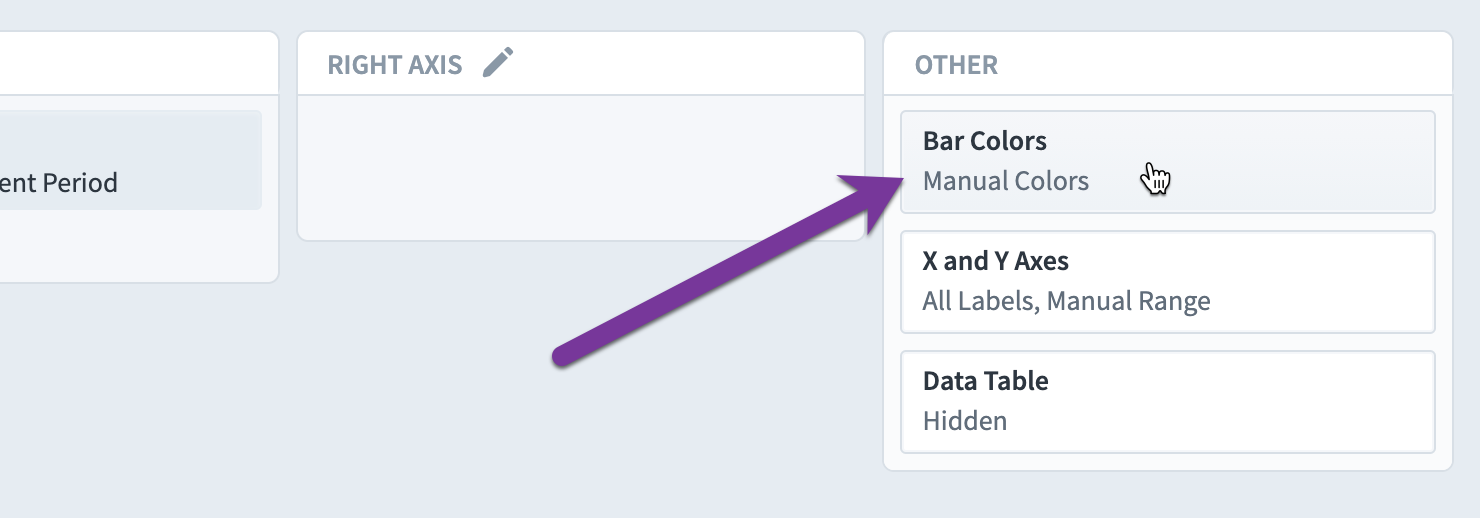The width and height of the screenshot is (1480, 518).
Task: Open the Data Table settings card
Action: point(1168,402)
